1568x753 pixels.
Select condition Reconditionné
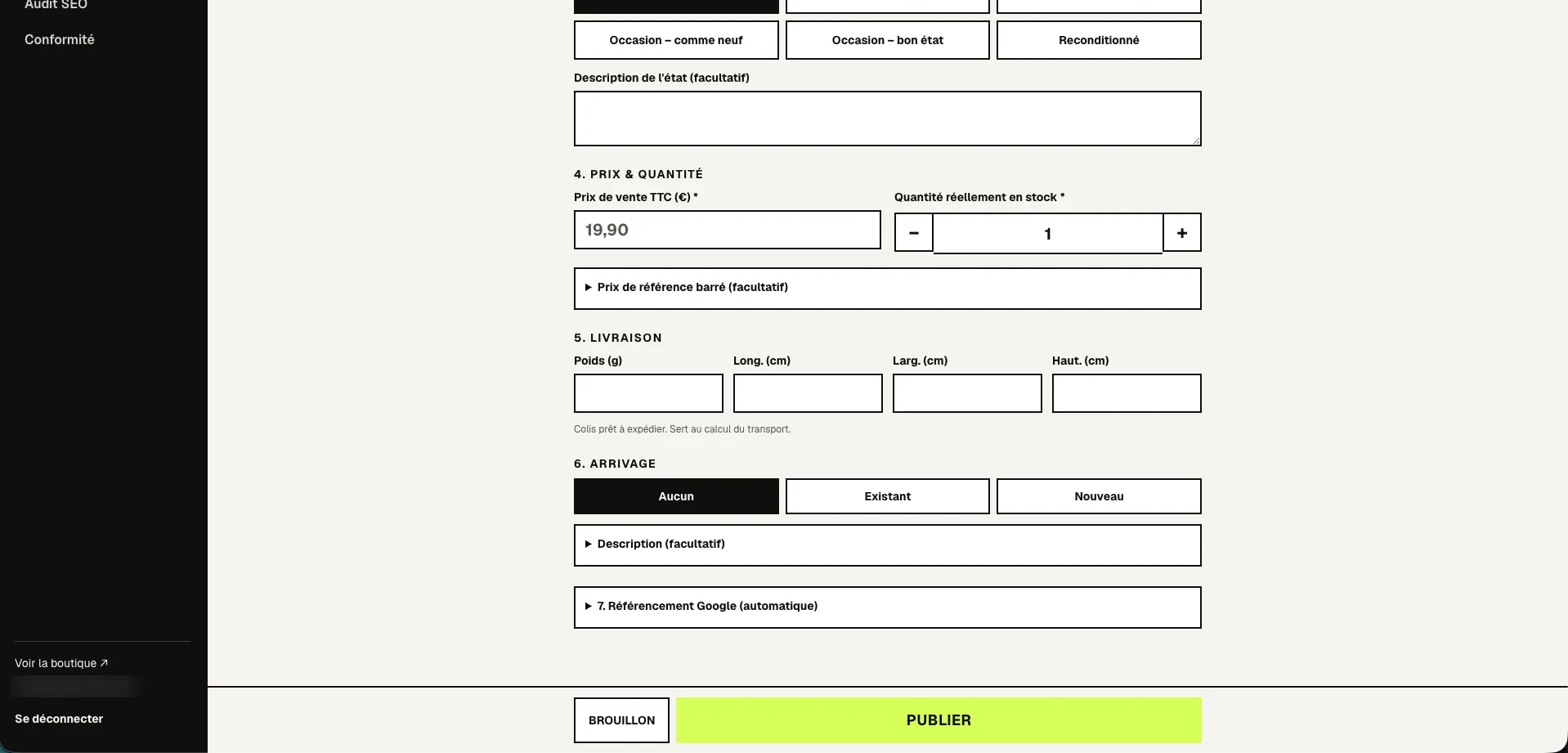[1099, 40]
